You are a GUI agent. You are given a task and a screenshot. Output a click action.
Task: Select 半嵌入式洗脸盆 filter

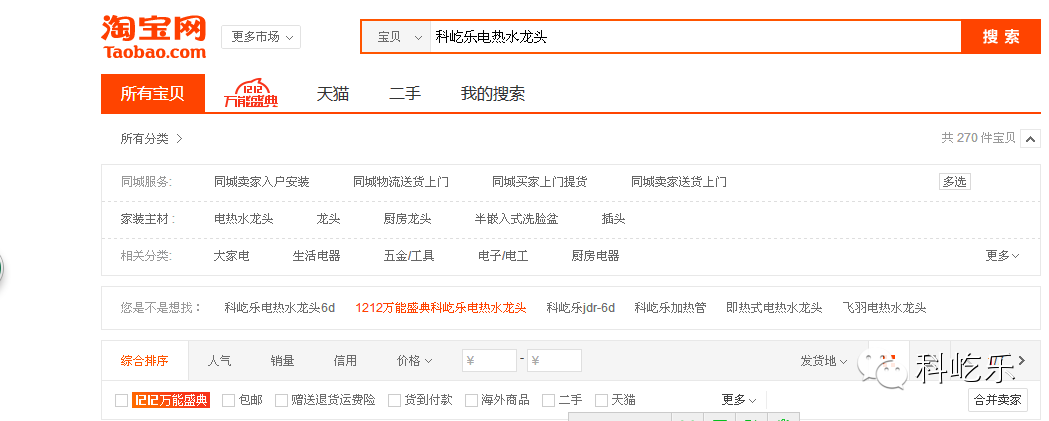click(x=516, y=219)
